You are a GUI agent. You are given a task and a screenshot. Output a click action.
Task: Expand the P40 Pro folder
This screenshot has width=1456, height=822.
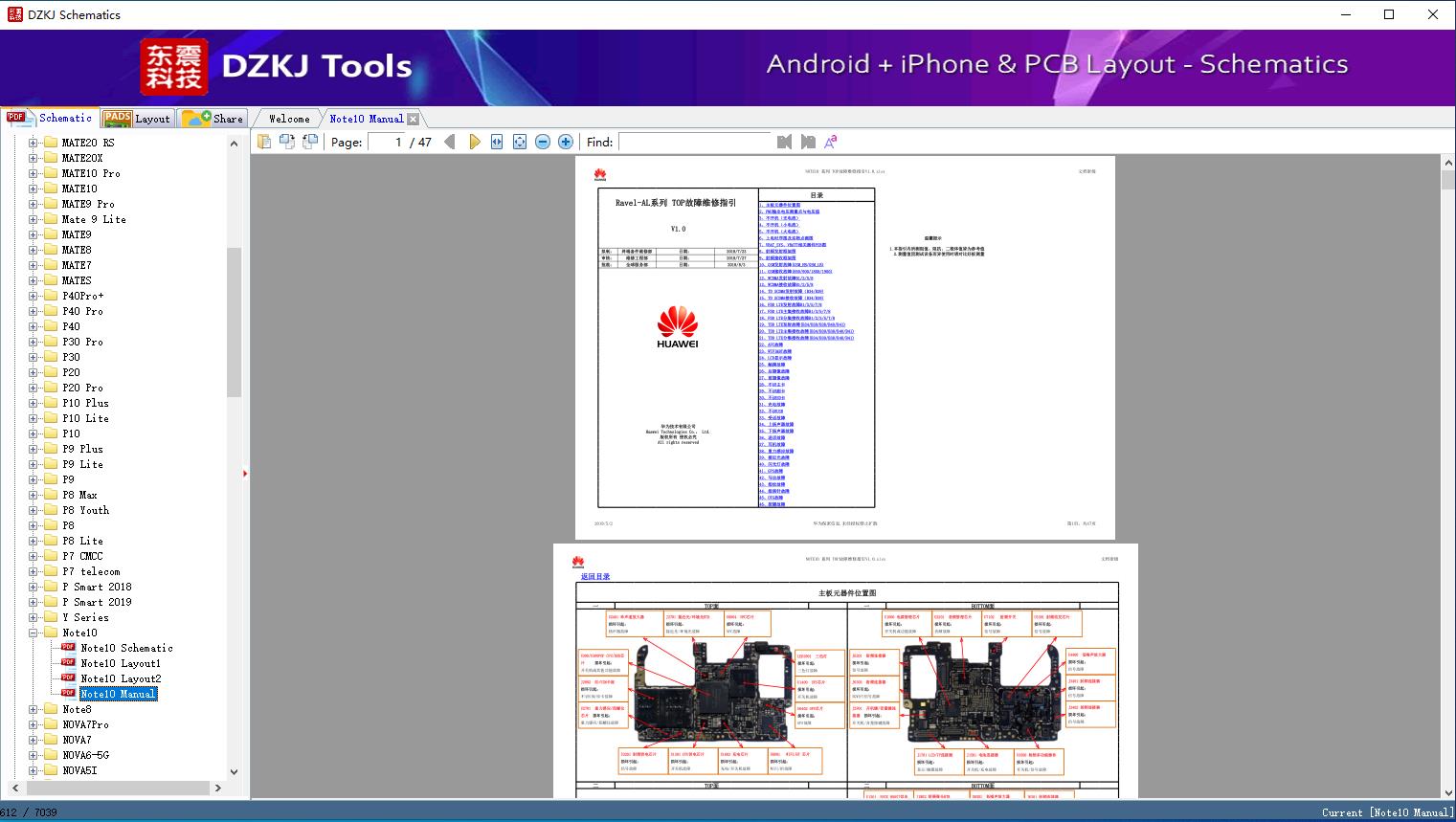[x=34, y=311]
